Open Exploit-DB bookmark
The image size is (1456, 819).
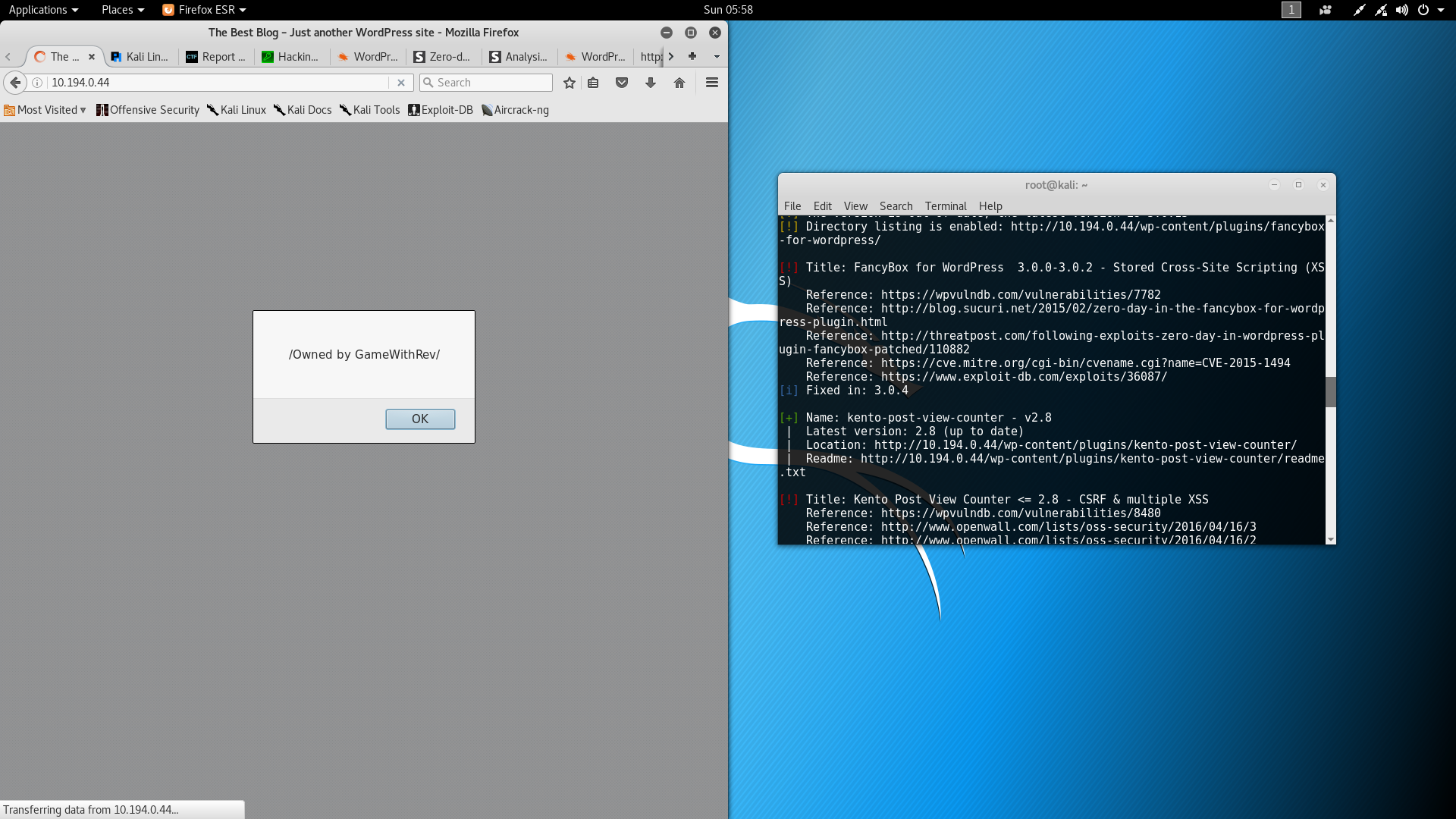tap(441, 110)
